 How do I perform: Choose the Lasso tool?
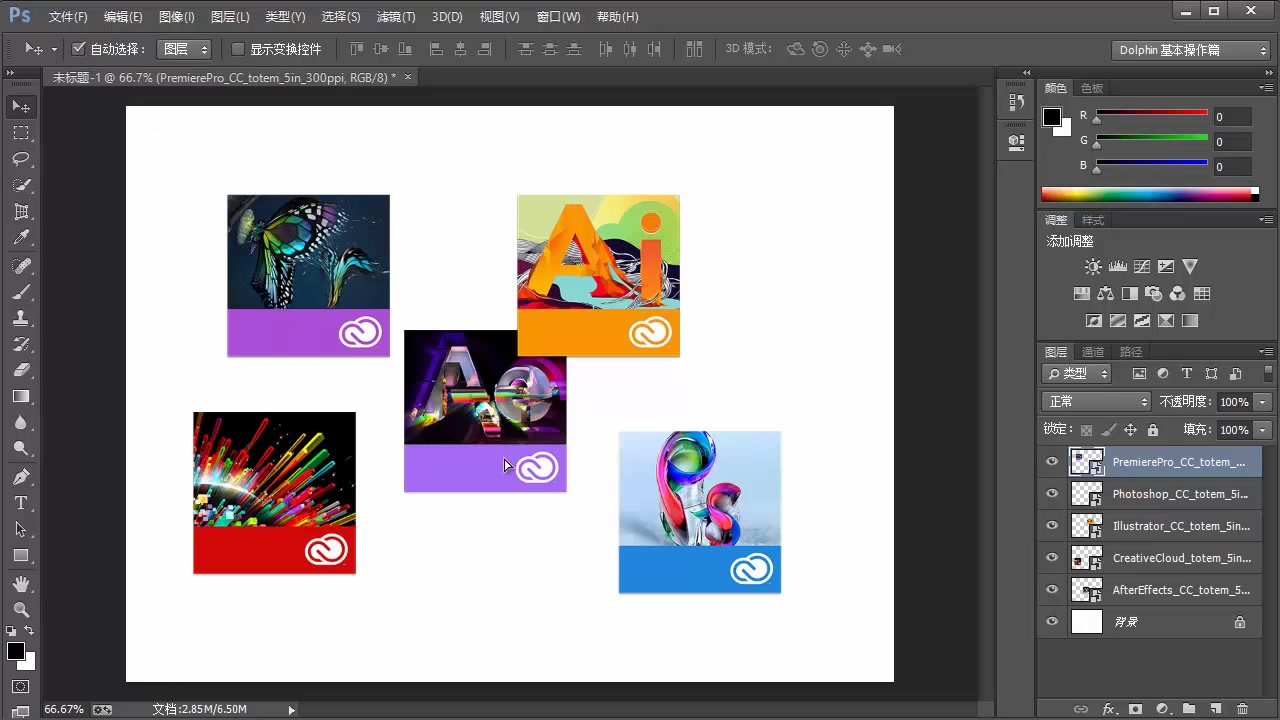21,159
